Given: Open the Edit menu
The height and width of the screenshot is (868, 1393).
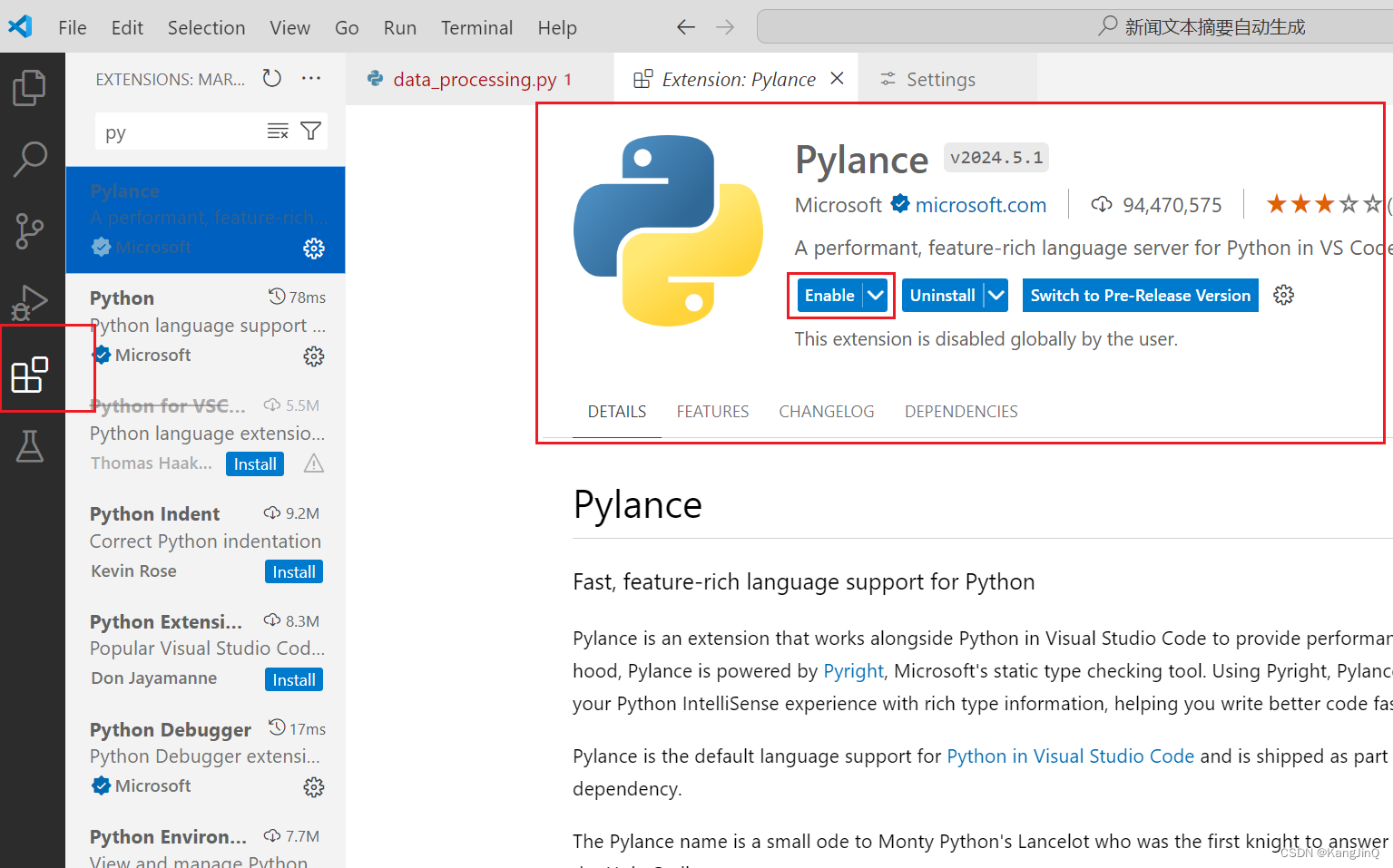Looking at the screenshot, I should (x=127, y=27).
